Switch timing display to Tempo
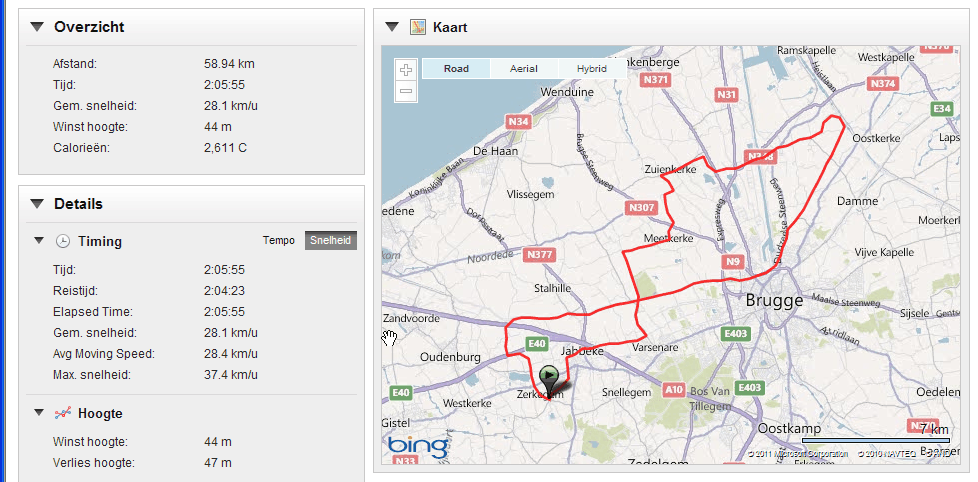 tap(279, 241)
